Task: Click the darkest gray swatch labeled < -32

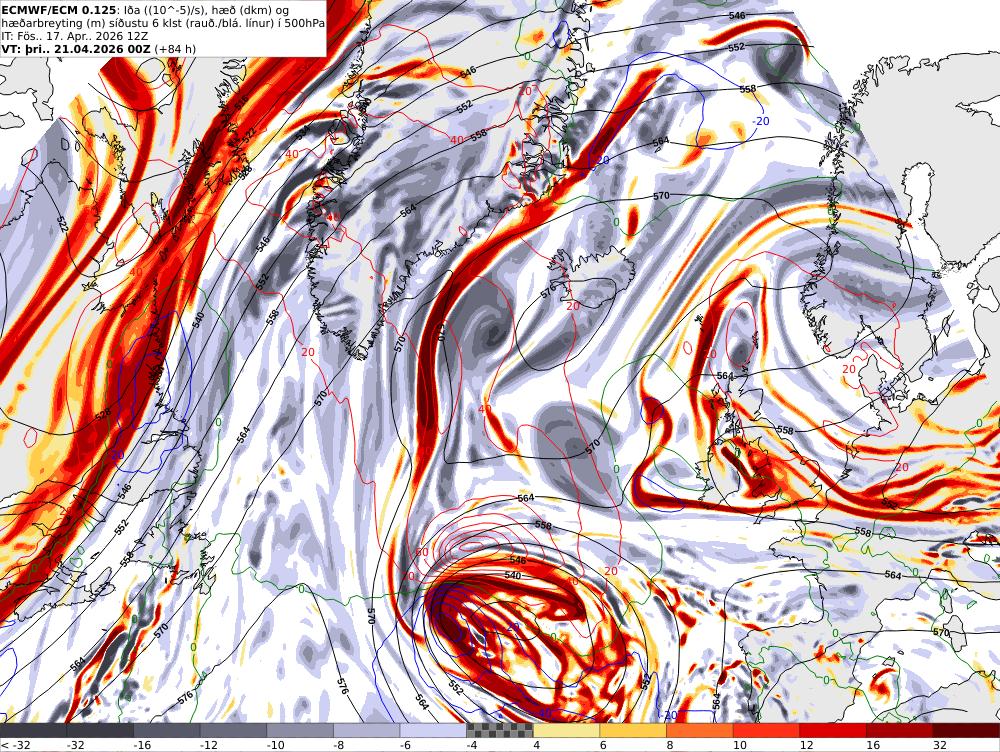Action: click(x=33, y=730)
